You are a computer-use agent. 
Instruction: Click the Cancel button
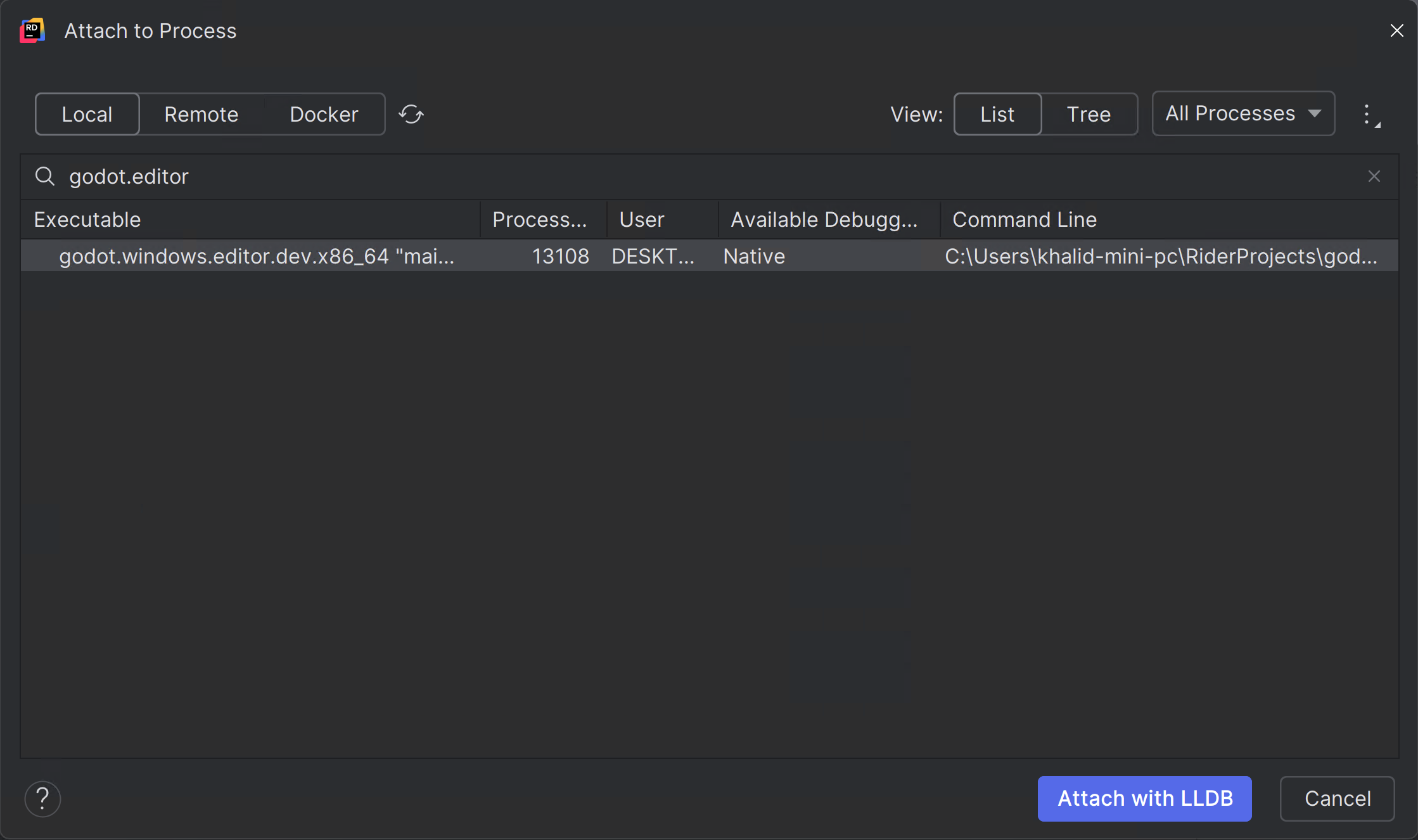tap(1337, 798)
